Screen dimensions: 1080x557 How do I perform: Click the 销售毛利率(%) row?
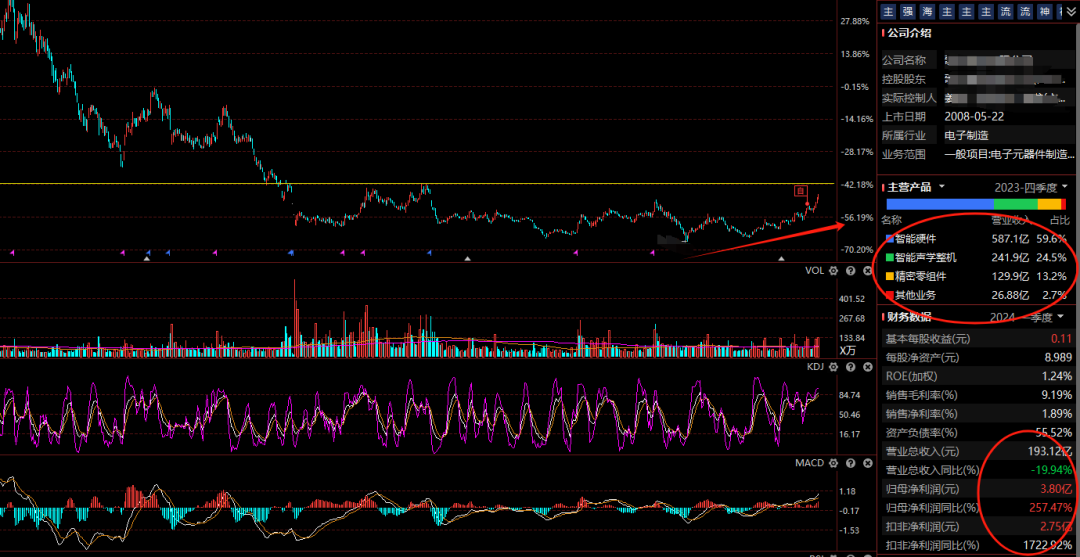[x=979, y=395]
